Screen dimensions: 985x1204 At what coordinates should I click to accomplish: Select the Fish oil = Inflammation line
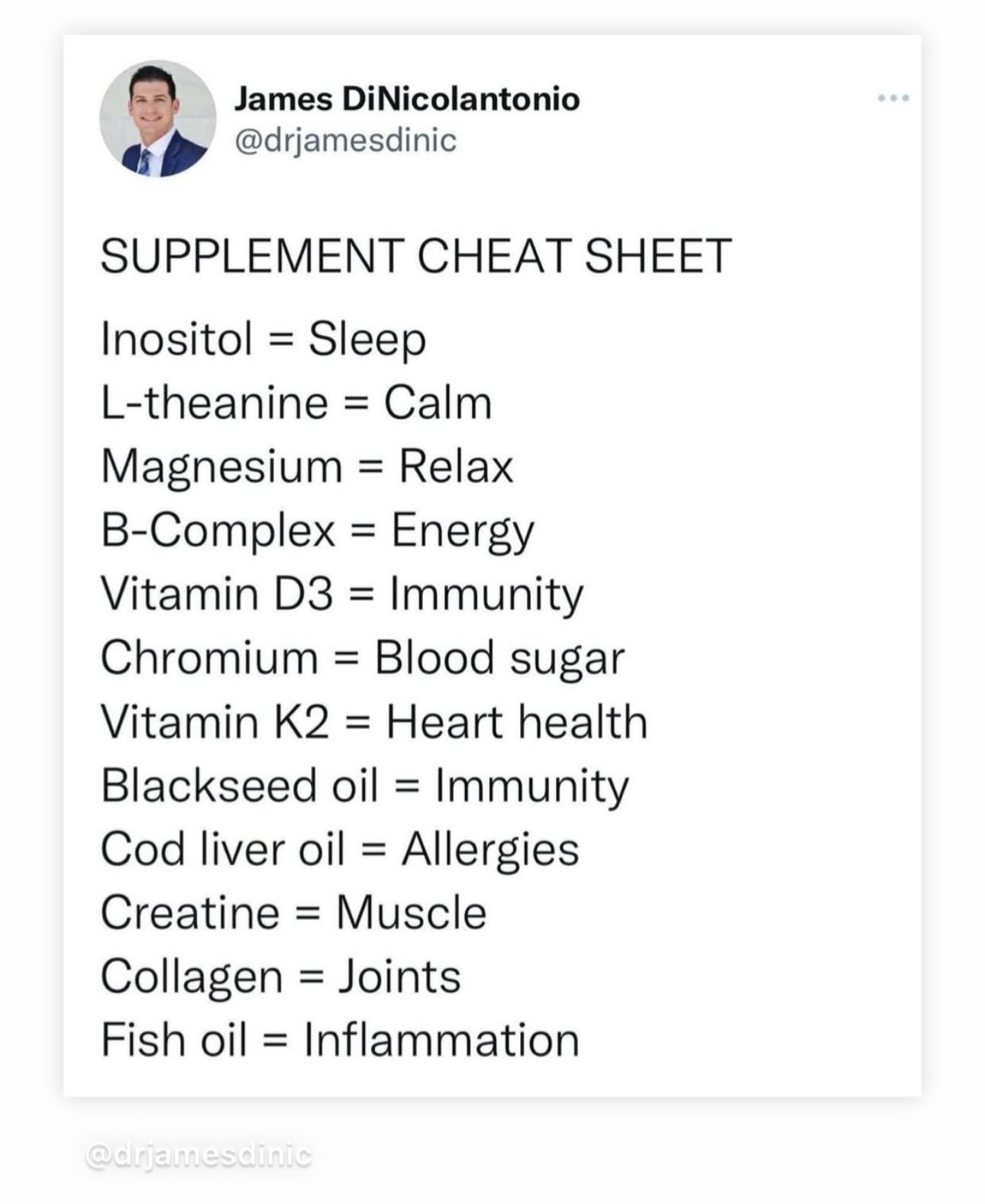[340, 1041]
